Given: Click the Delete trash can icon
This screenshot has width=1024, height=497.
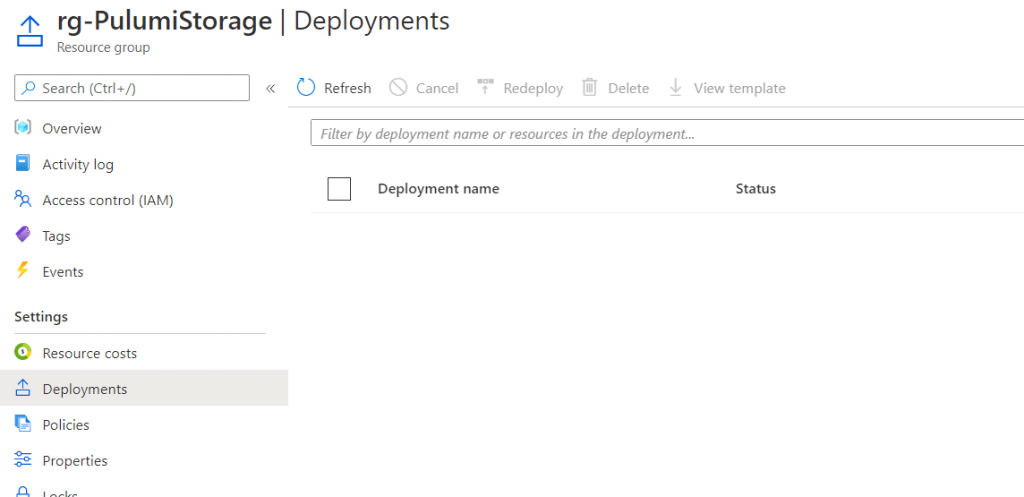Looking at the screenshot, I should pos(590,88).
